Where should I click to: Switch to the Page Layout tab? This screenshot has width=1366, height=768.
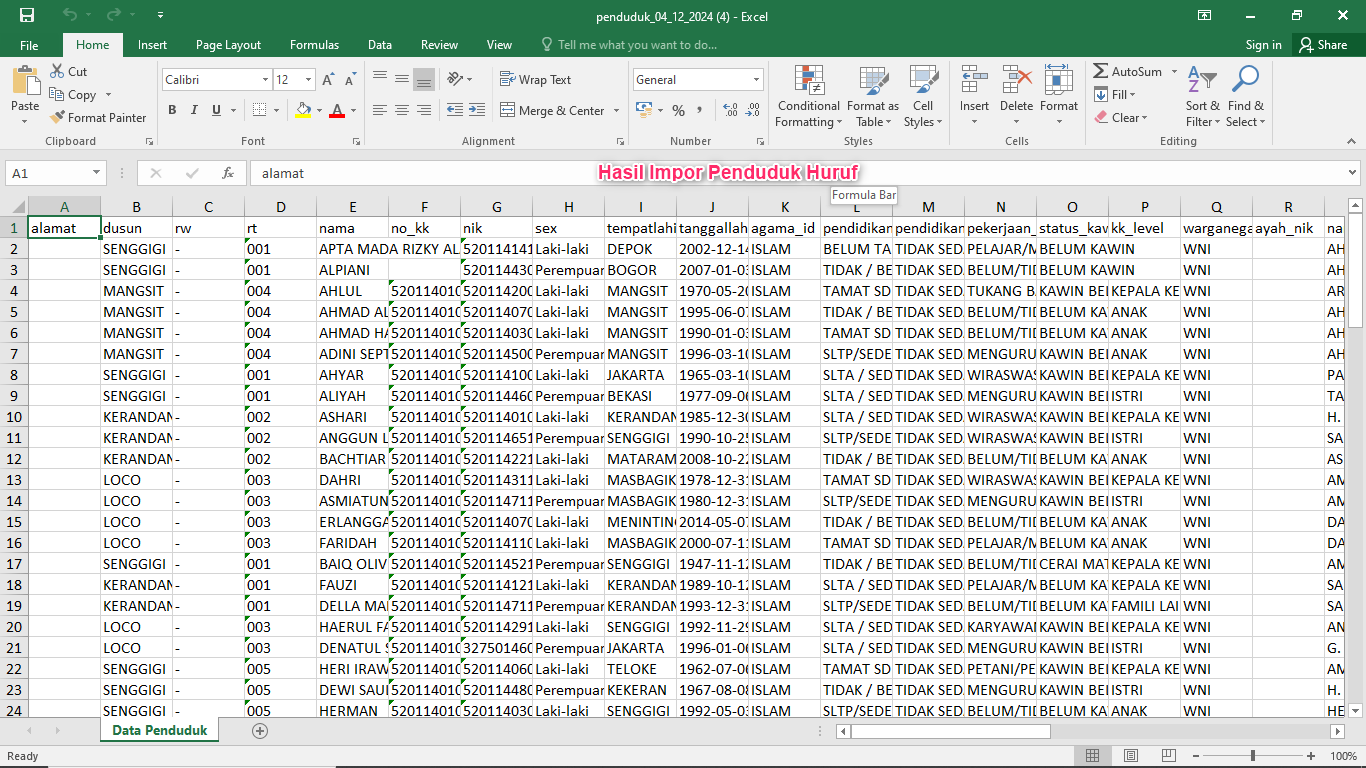pyautogui.click(x=228, y=45)
